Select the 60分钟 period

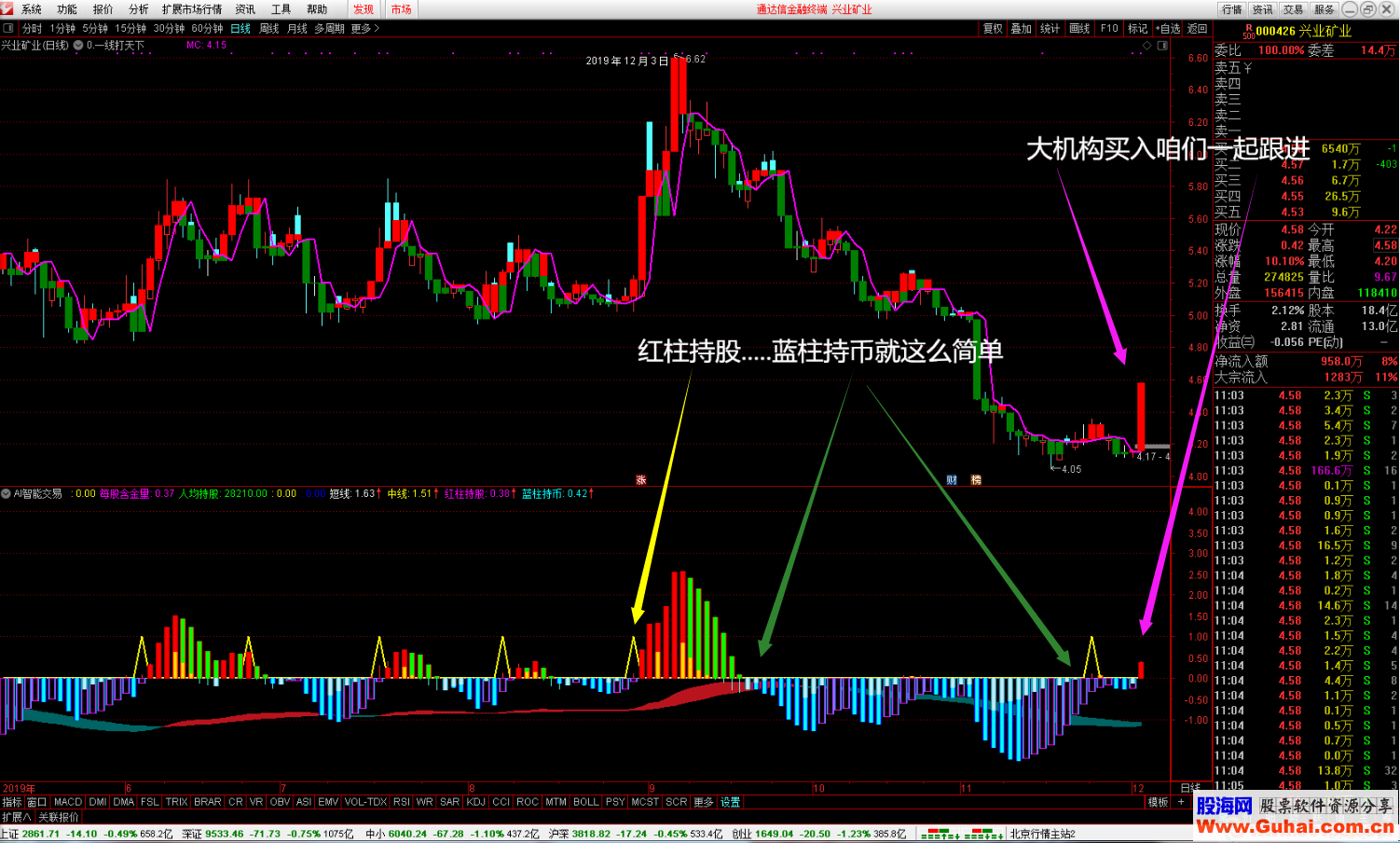208,29
